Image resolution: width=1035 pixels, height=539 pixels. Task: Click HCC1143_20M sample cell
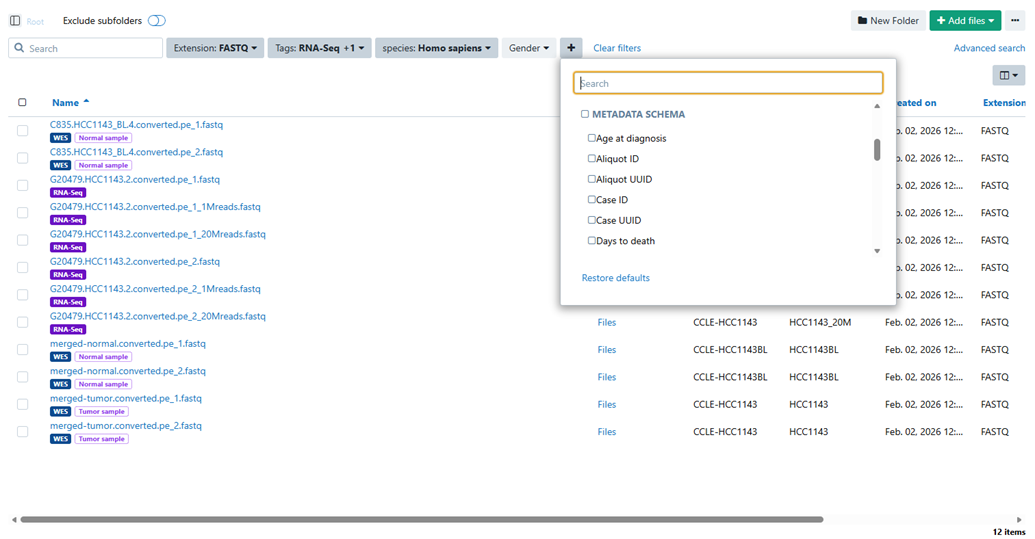(820, 323)
